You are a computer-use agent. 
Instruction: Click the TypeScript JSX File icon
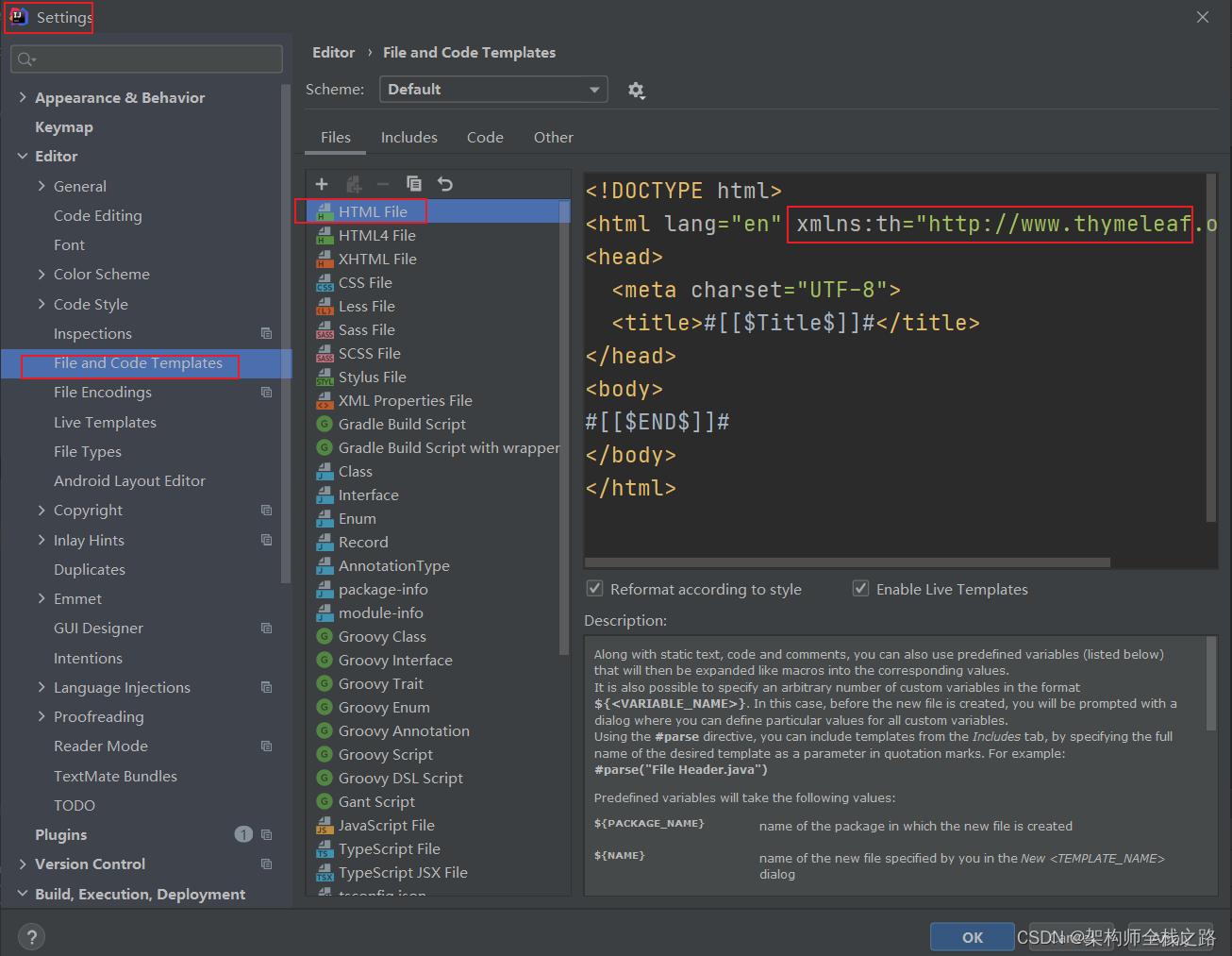click(325, 872)
